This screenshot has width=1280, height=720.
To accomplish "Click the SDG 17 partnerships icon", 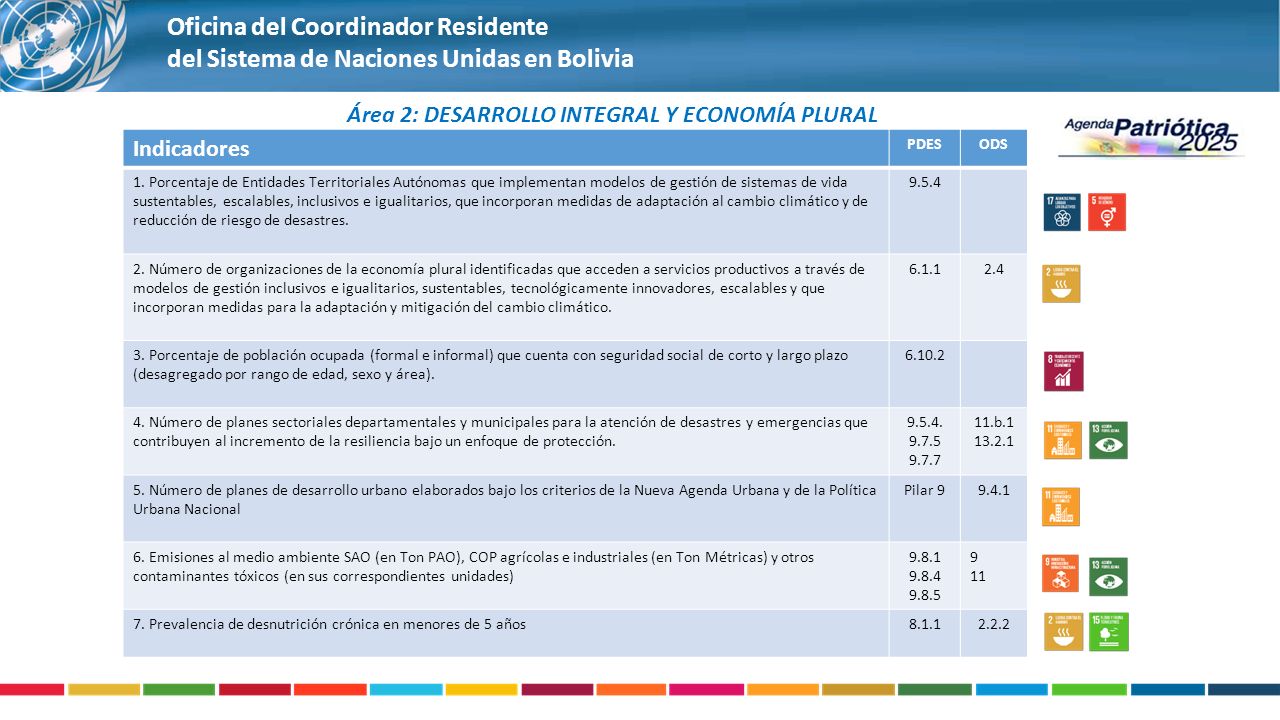I will pyautogui.click(x=1062, y=212).
